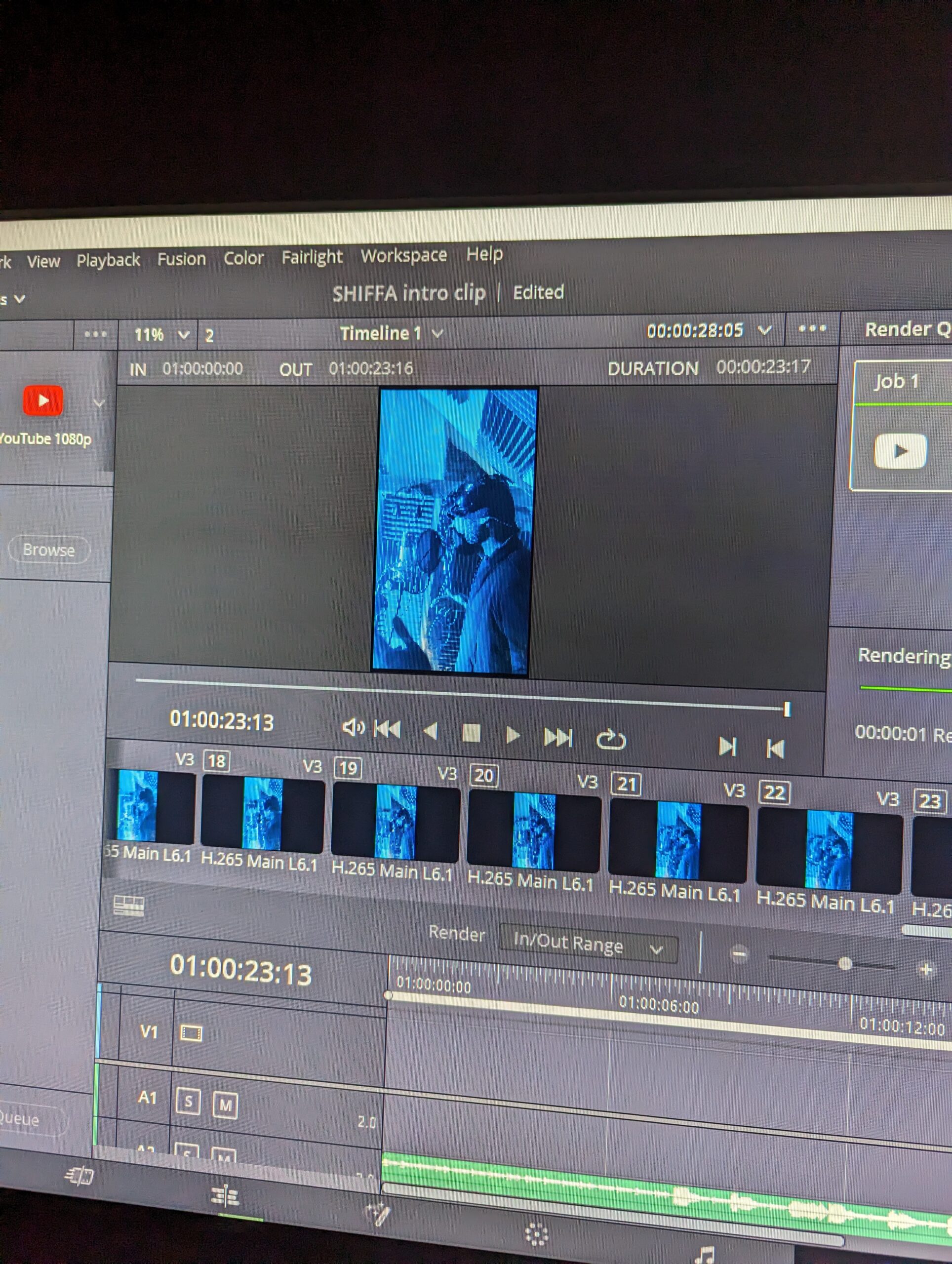Mute viewer audio speaker icon
The height and width of the screenshot is (1264, 952).
pos(353,727)
